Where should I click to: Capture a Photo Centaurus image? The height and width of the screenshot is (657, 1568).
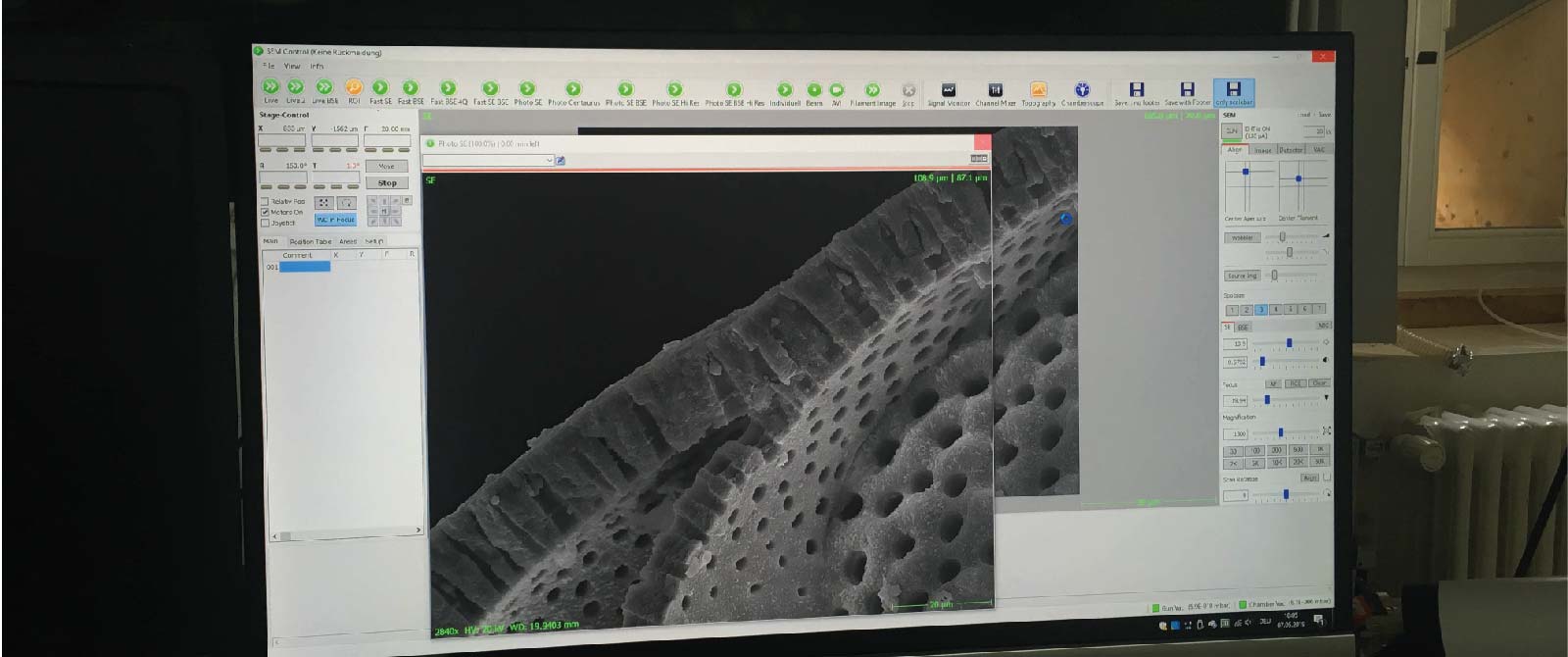(x=573, y=93)
